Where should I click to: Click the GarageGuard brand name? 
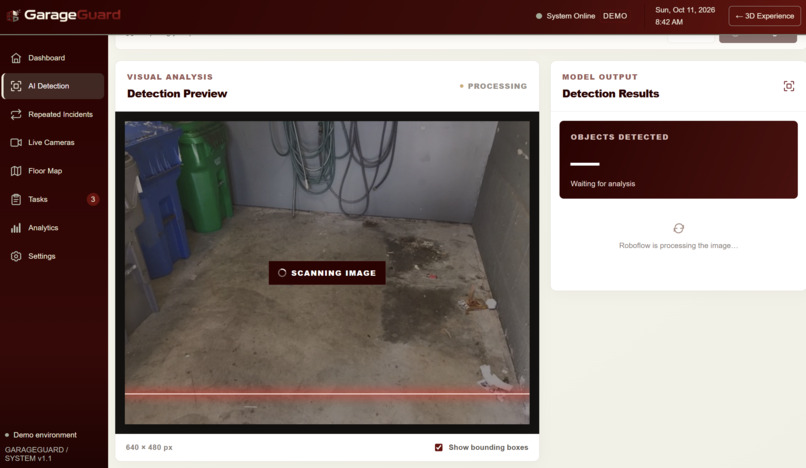(72, 15)
